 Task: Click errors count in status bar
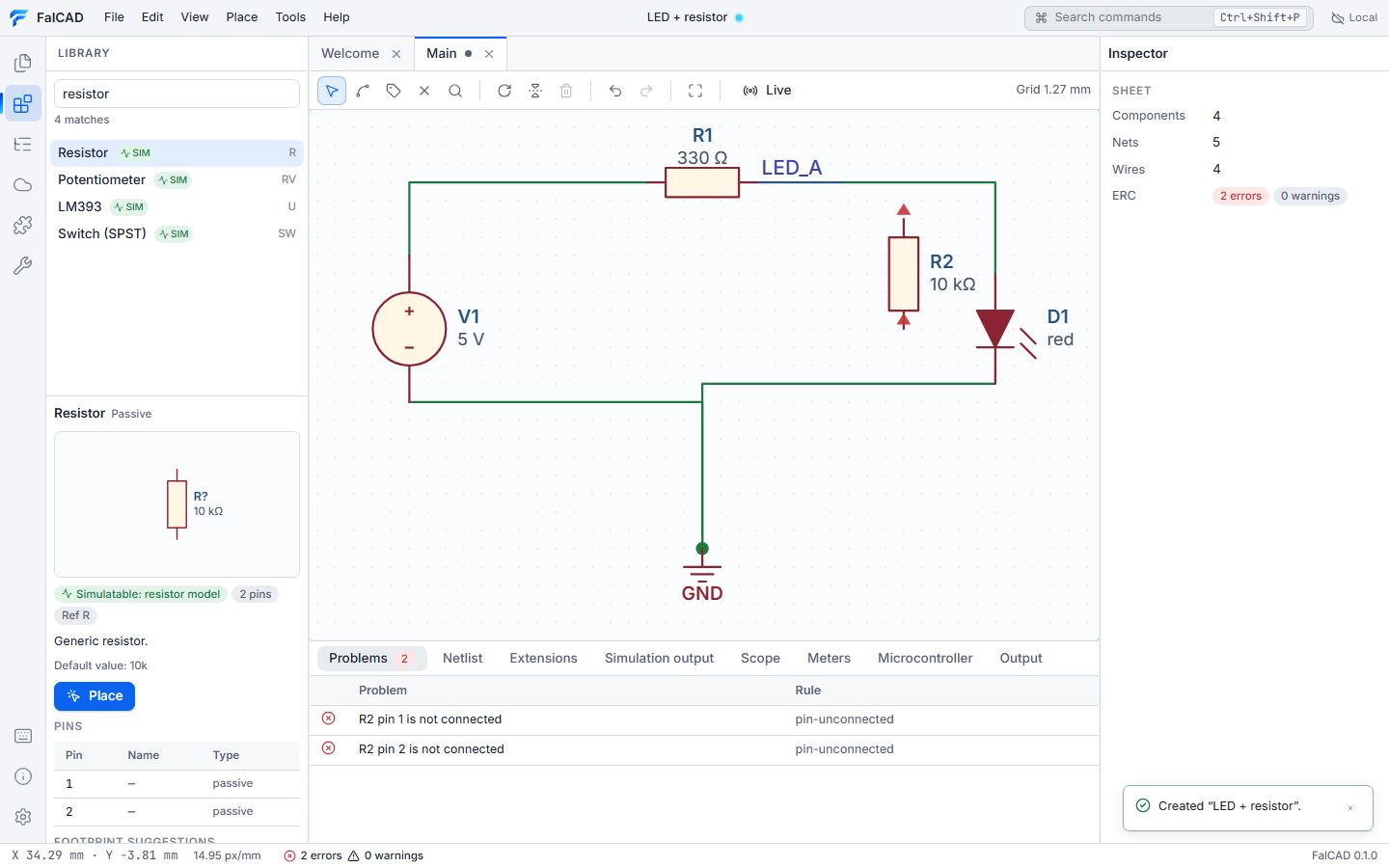pyautogui.click(x=313, y=855)
